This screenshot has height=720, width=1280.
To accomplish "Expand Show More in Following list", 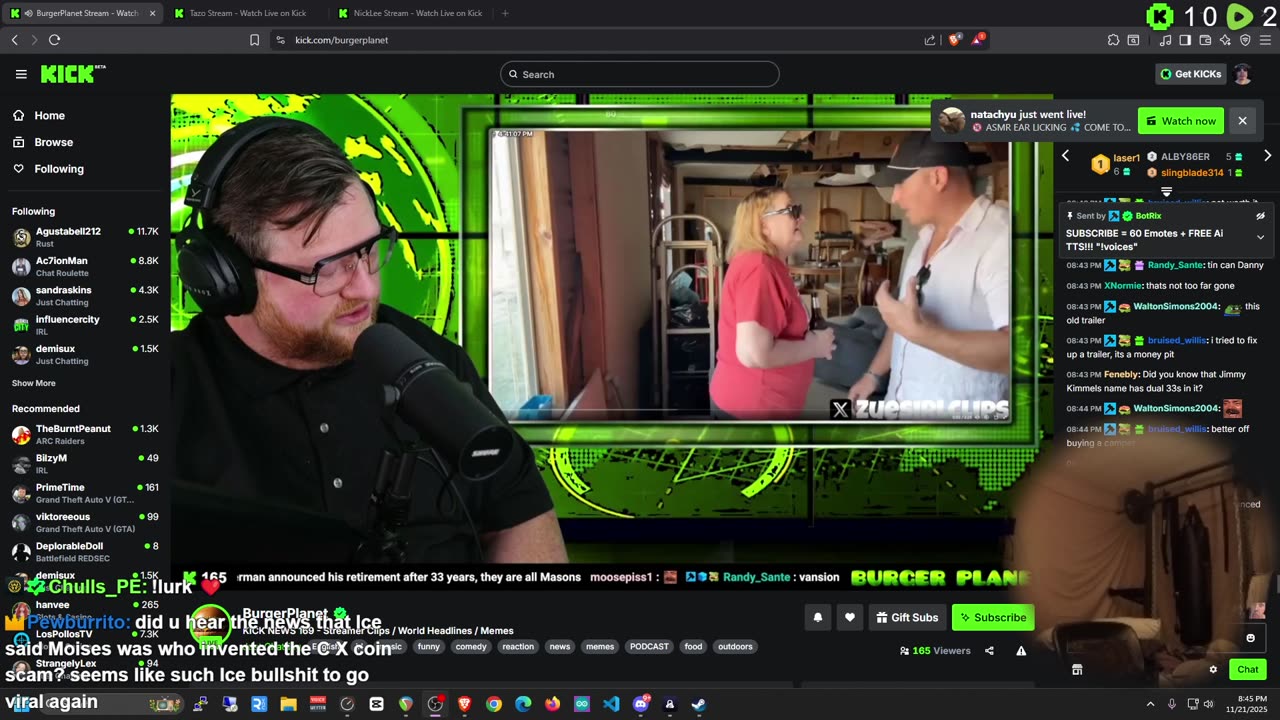I will tap(34, 383).
